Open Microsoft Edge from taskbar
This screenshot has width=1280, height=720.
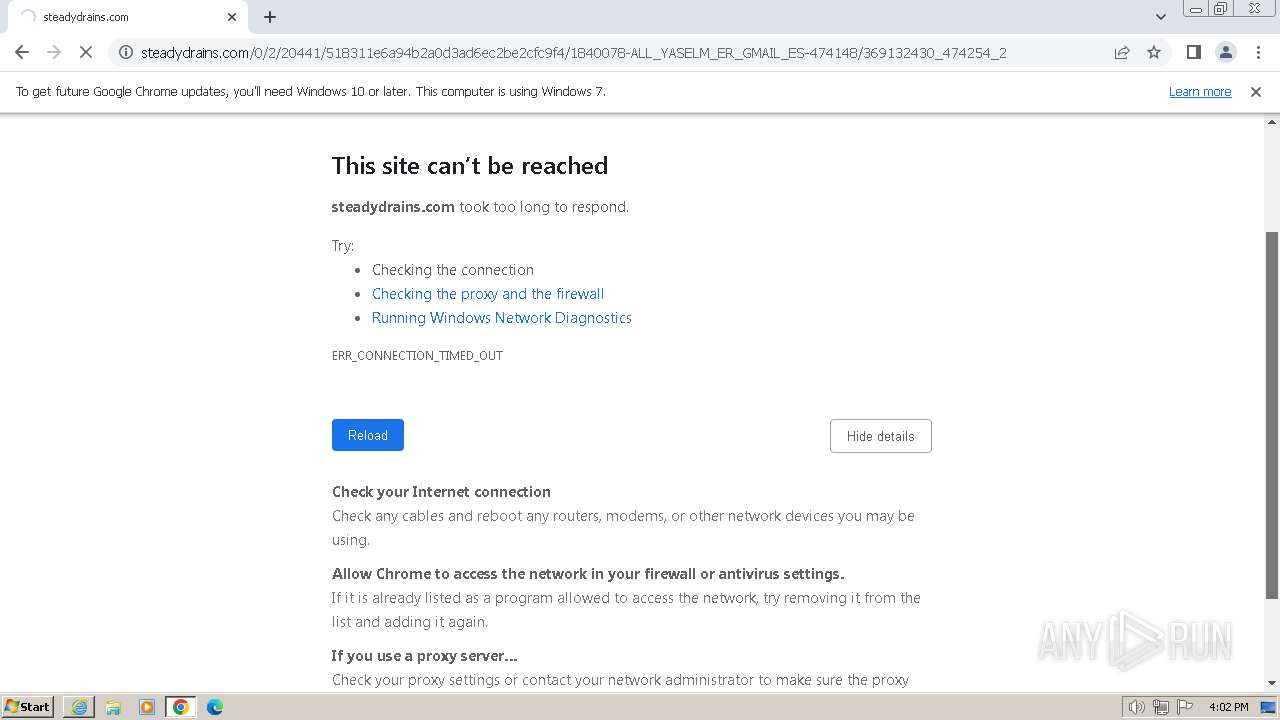215,707
